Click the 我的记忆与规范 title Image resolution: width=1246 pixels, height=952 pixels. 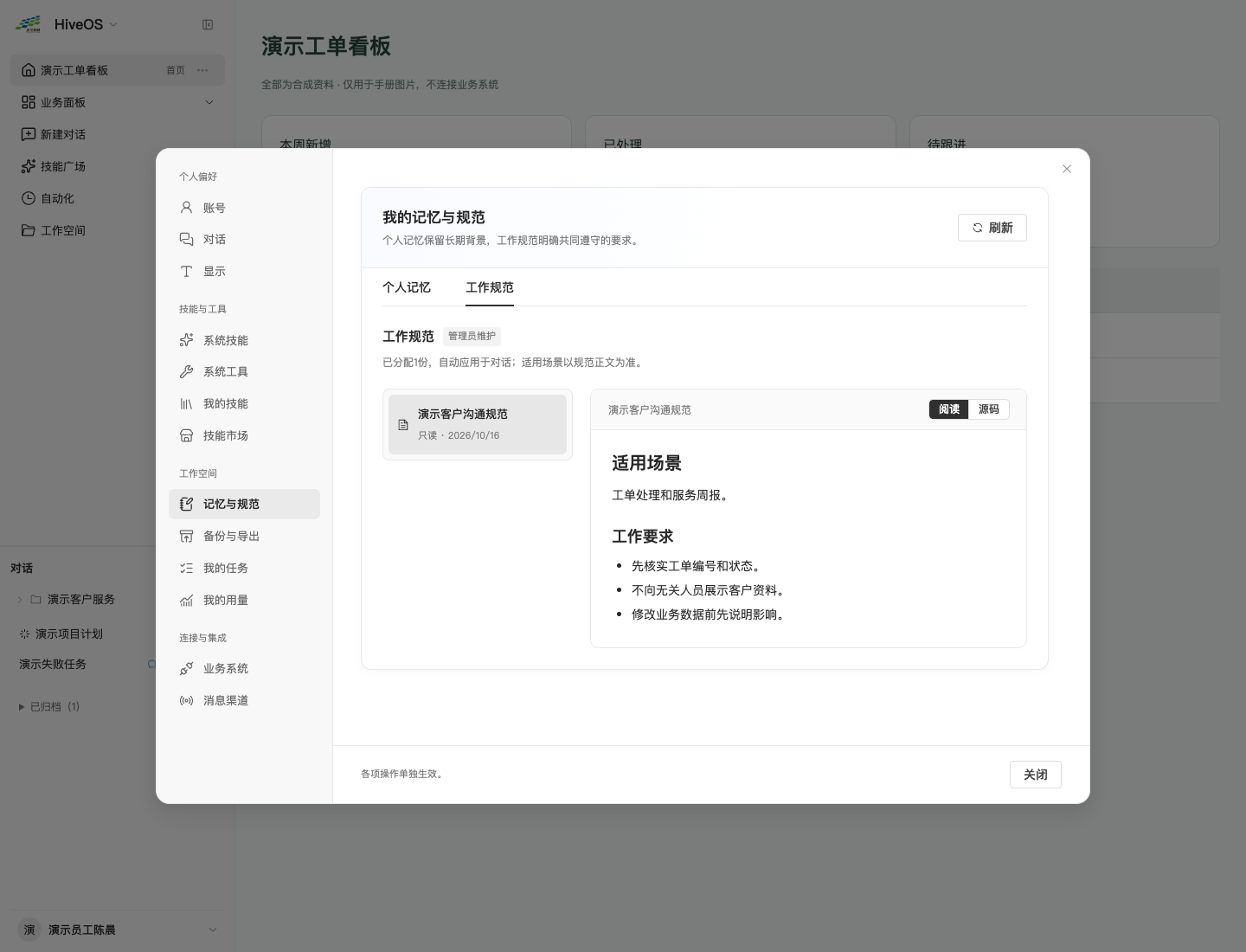434,217
